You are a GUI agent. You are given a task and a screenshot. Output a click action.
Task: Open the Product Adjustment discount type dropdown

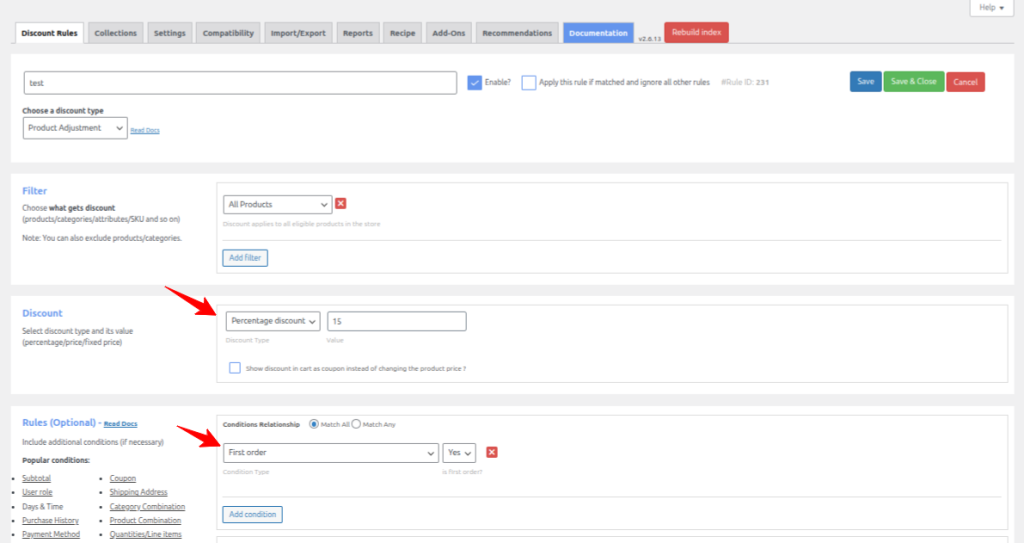coord(75,128)
